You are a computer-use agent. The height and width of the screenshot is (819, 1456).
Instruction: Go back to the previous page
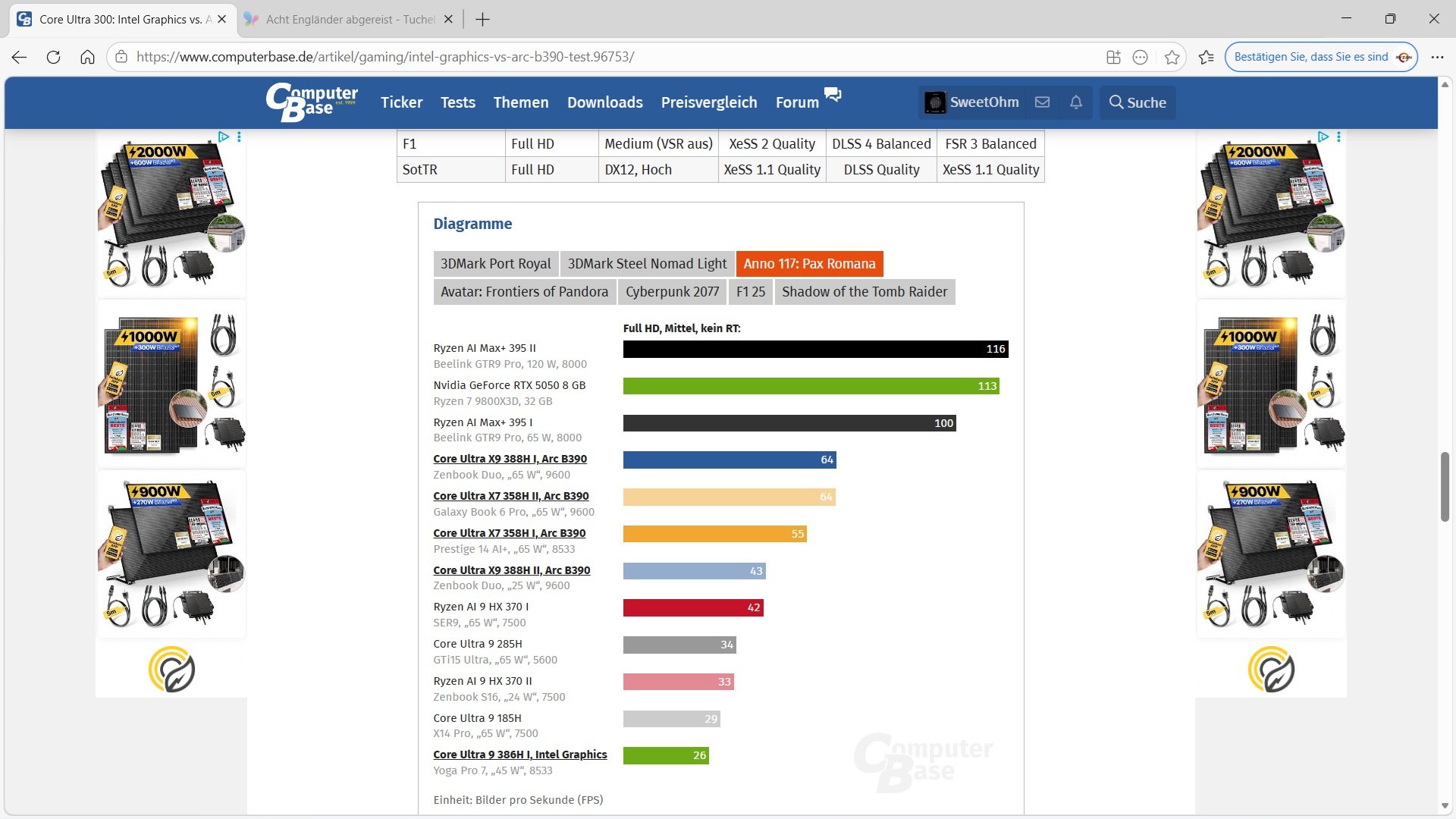click(20, 57)
